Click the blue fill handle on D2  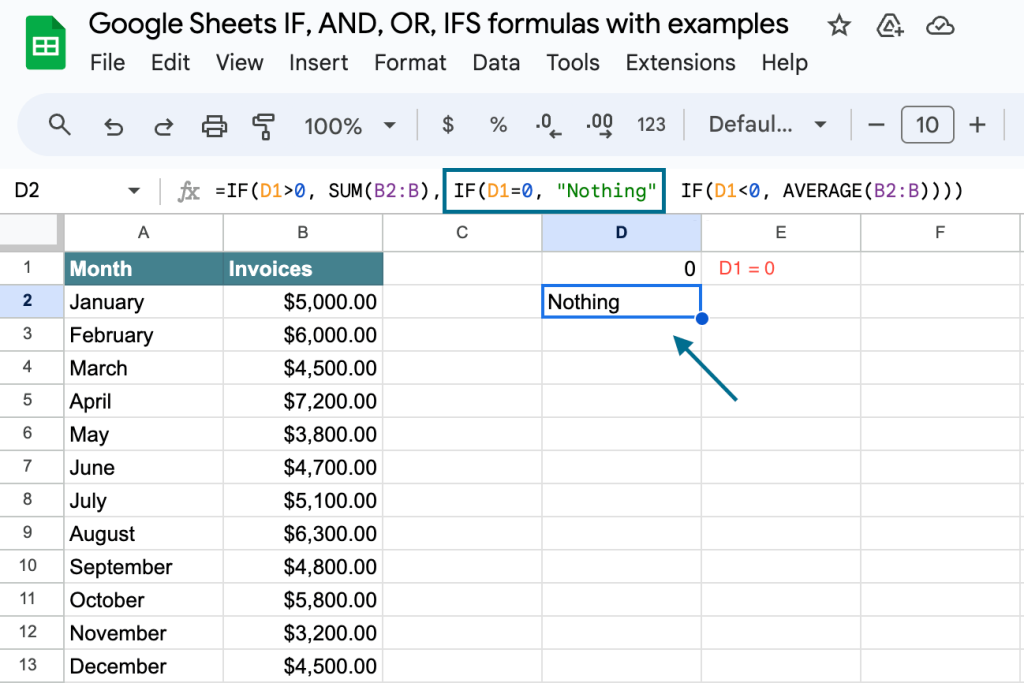coord(702,319)
